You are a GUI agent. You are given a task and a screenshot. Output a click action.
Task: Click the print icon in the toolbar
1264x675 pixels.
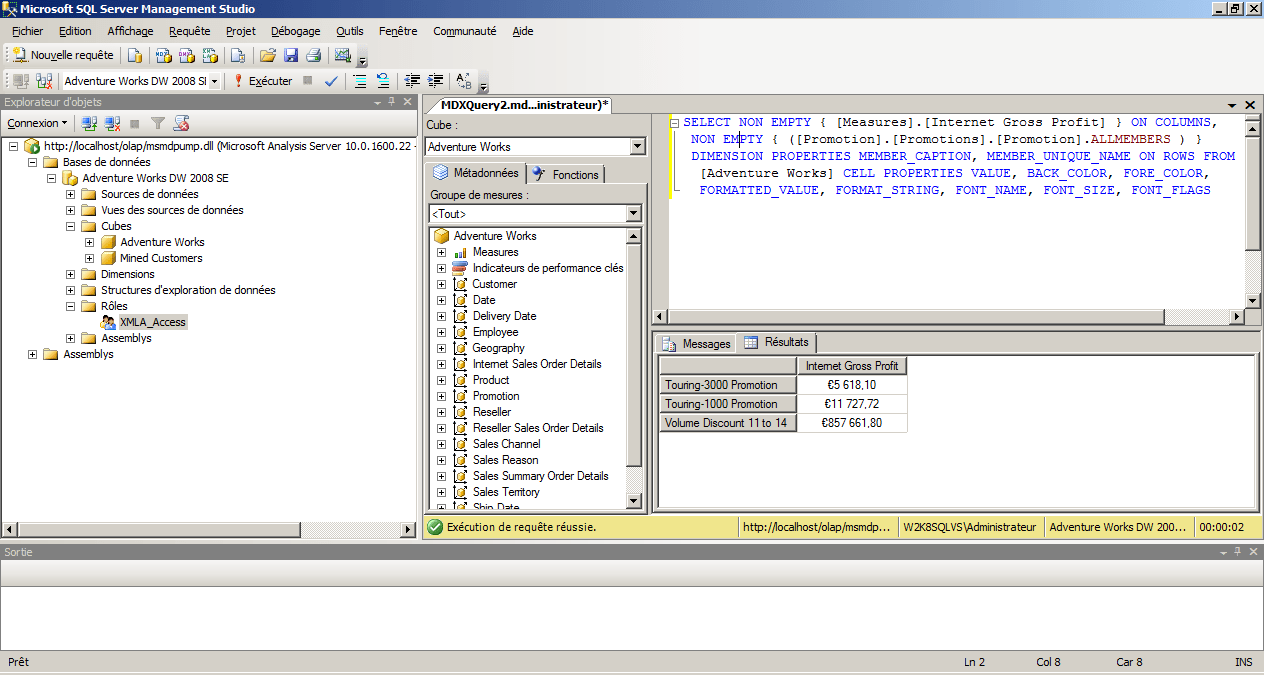[x=314, y=55]
